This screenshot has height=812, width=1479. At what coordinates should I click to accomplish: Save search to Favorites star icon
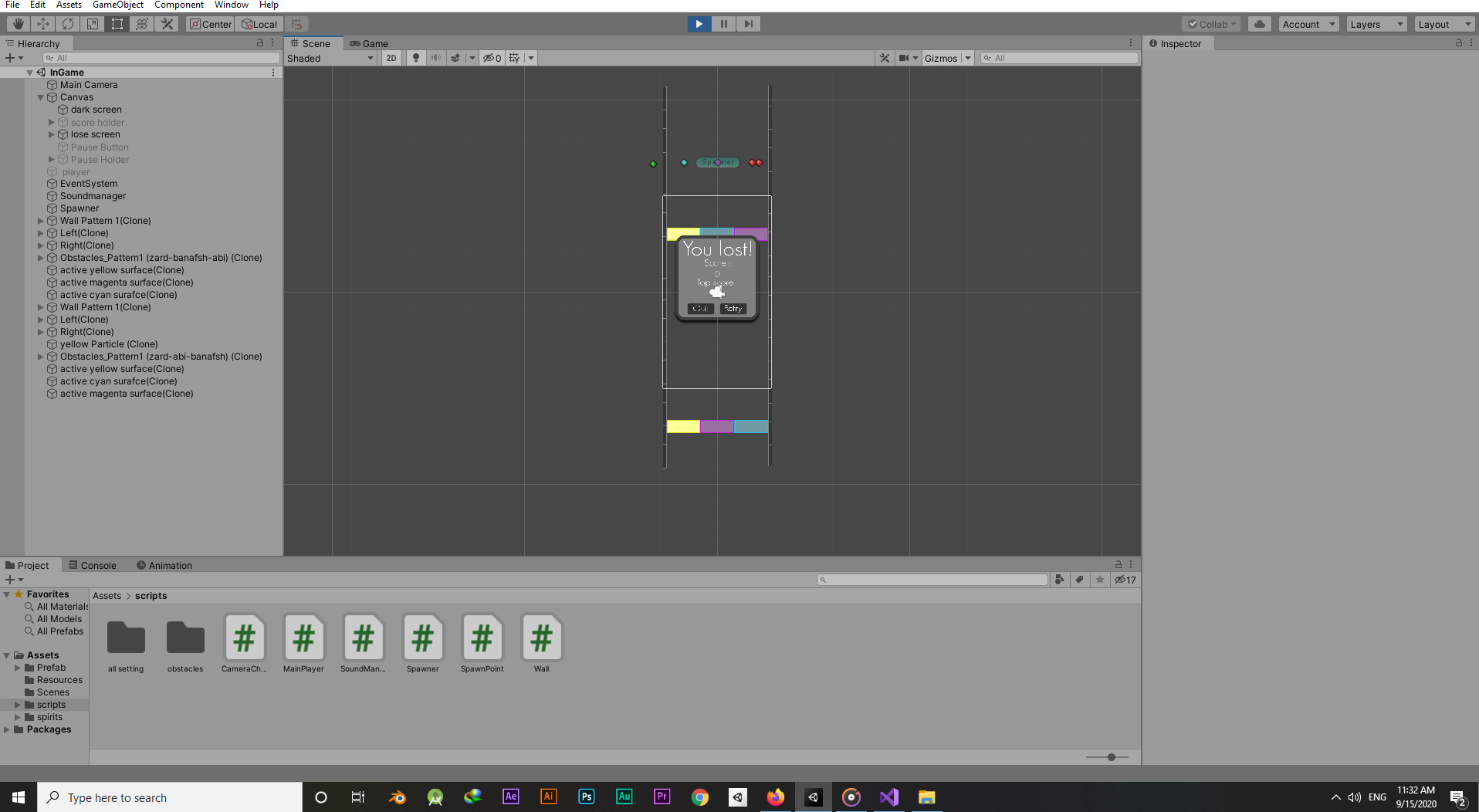point(1100,580)
